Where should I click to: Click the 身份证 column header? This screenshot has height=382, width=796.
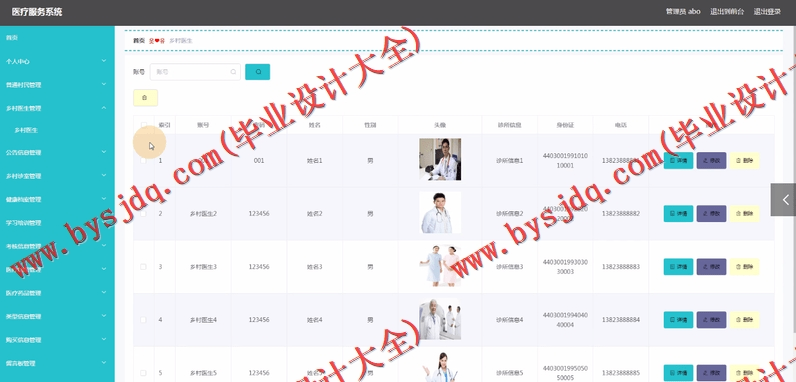pos(565,125)
